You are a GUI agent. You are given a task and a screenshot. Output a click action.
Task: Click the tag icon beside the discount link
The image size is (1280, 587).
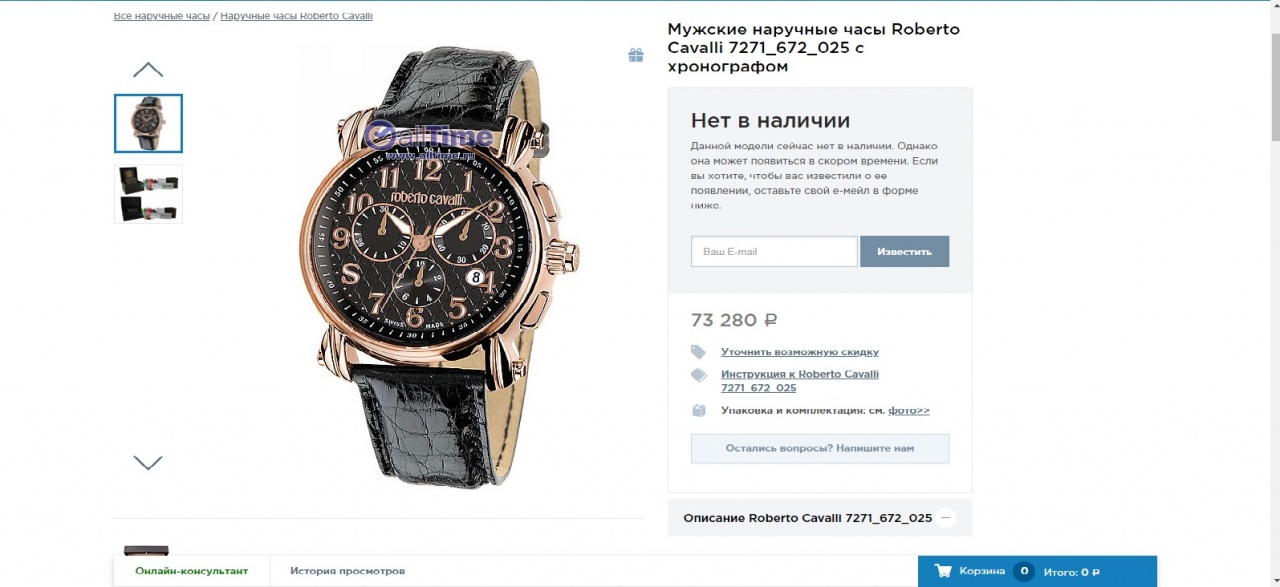(x=698, y=352)
